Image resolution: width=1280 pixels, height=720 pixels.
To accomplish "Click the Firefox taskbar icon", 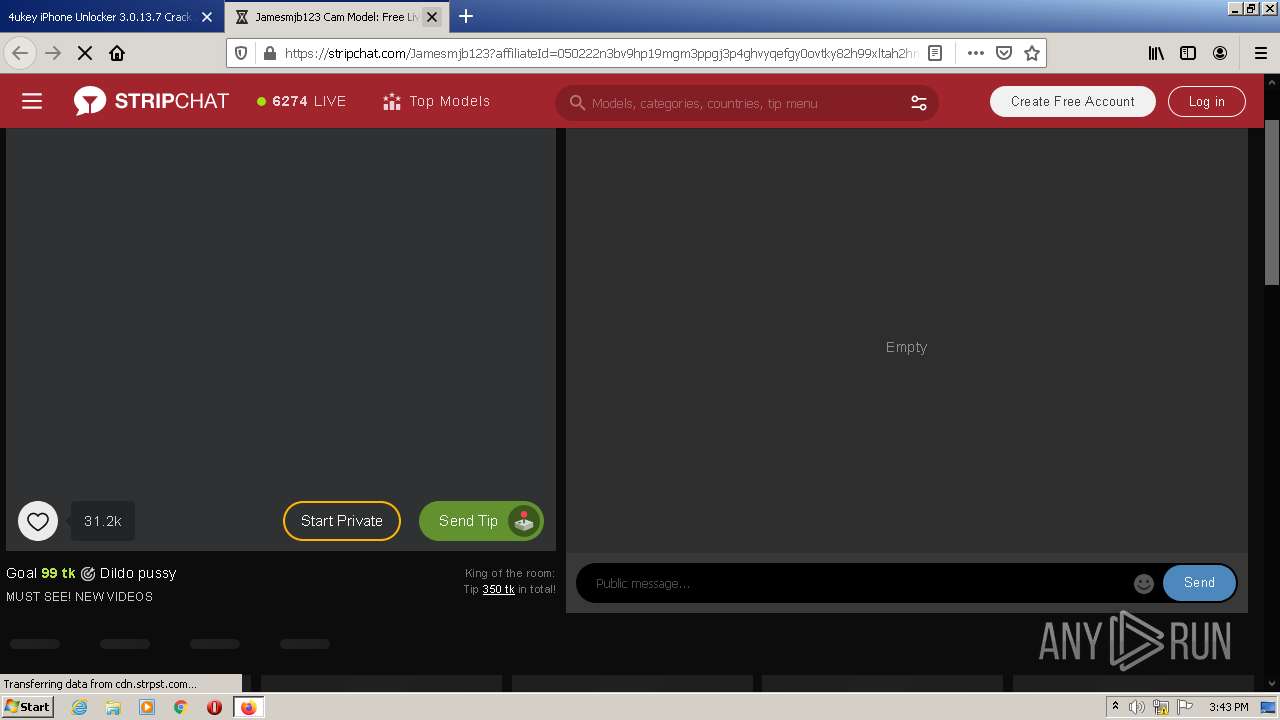I will 248,707.
